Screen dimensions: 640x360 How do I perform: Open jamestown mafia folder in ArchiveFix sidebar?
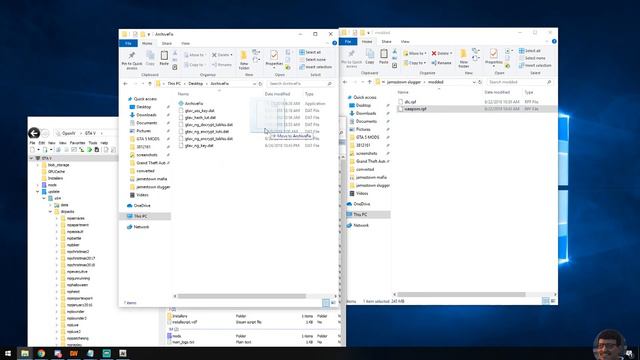(151, 179)
